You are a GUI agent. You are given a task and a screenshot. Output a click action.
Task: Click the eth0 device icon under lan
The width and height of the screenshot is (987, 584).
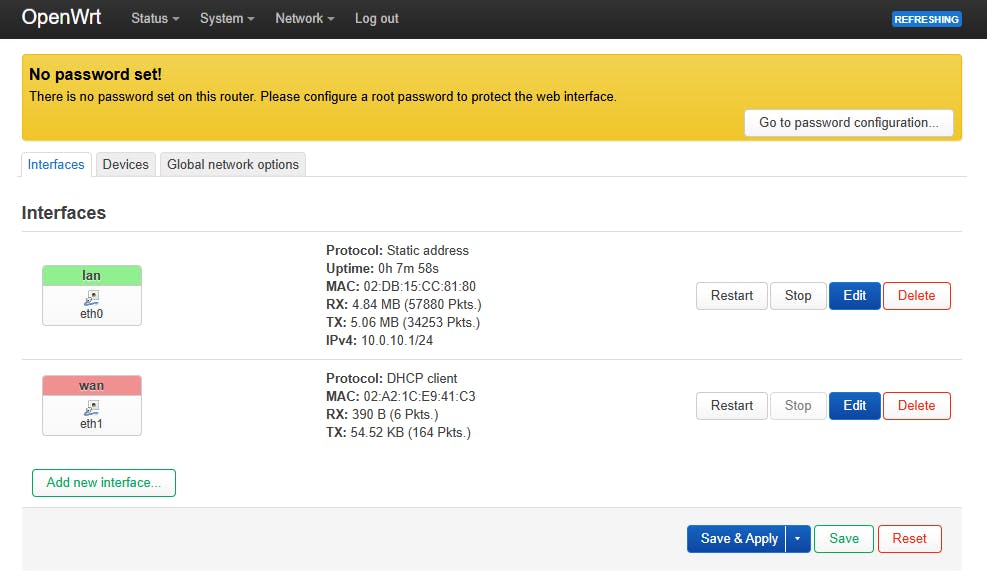pos(92,297)
